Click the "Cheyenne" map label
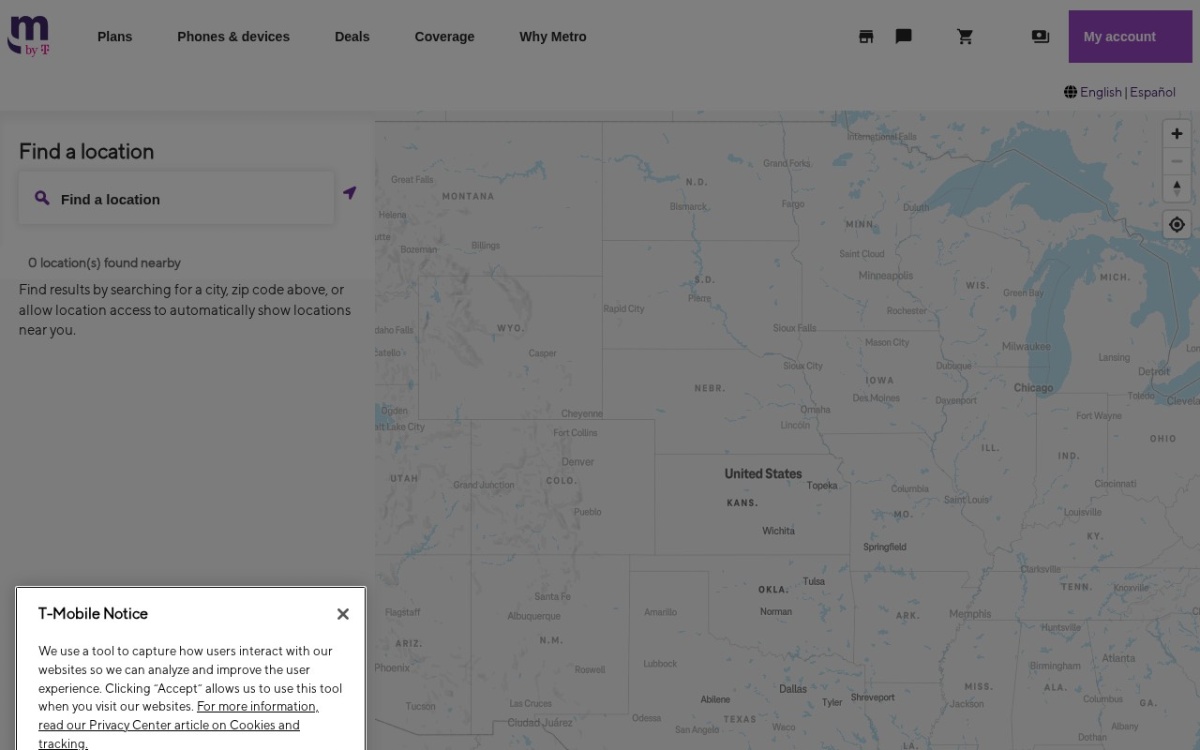1200x750 pixels. point(582,414)
